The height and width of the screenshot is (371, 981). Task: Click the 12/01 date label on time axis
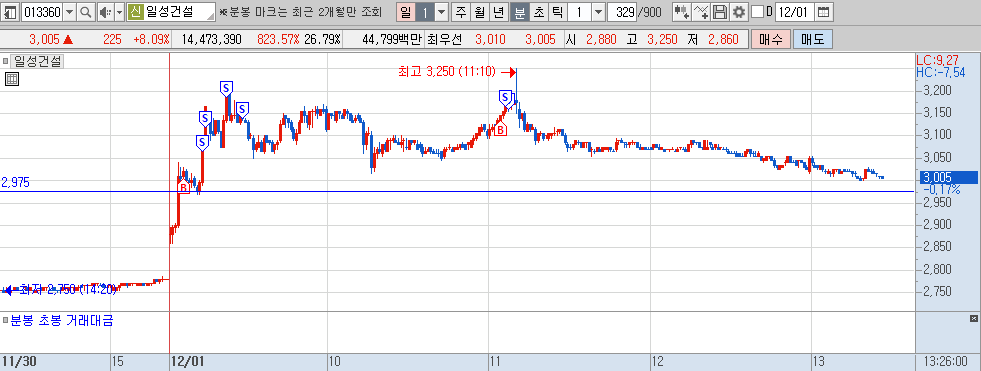click(188, 362)
